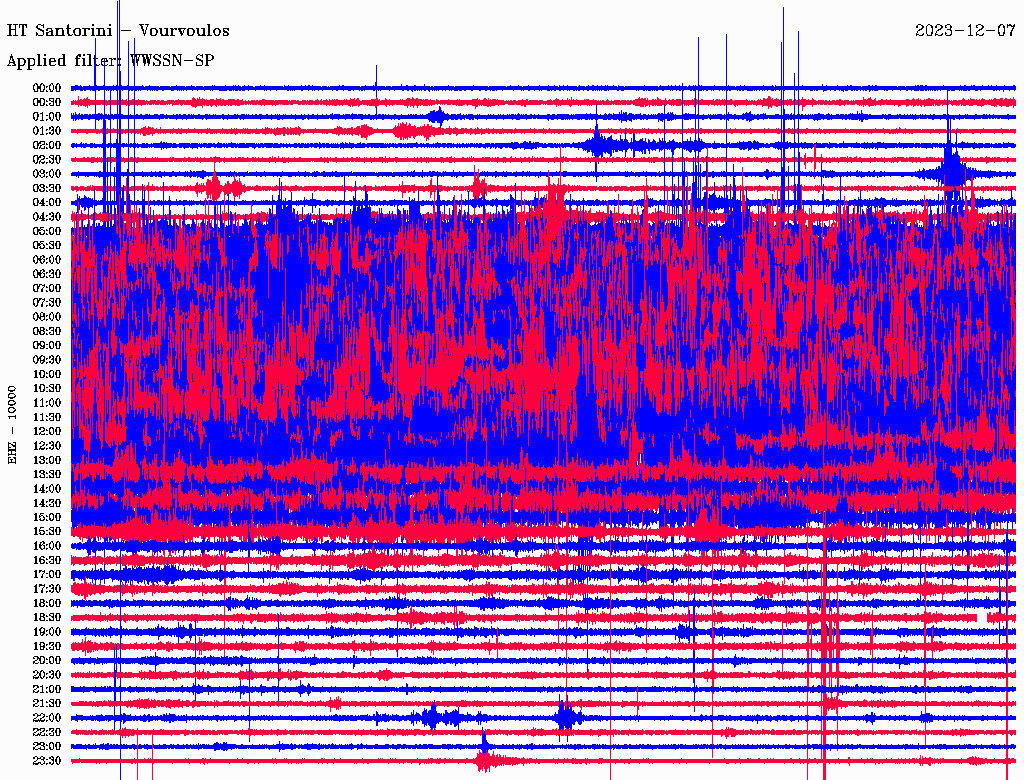Select the 22:00 time label
This screenshot has width=1024, height=780.
coord(47,718)
